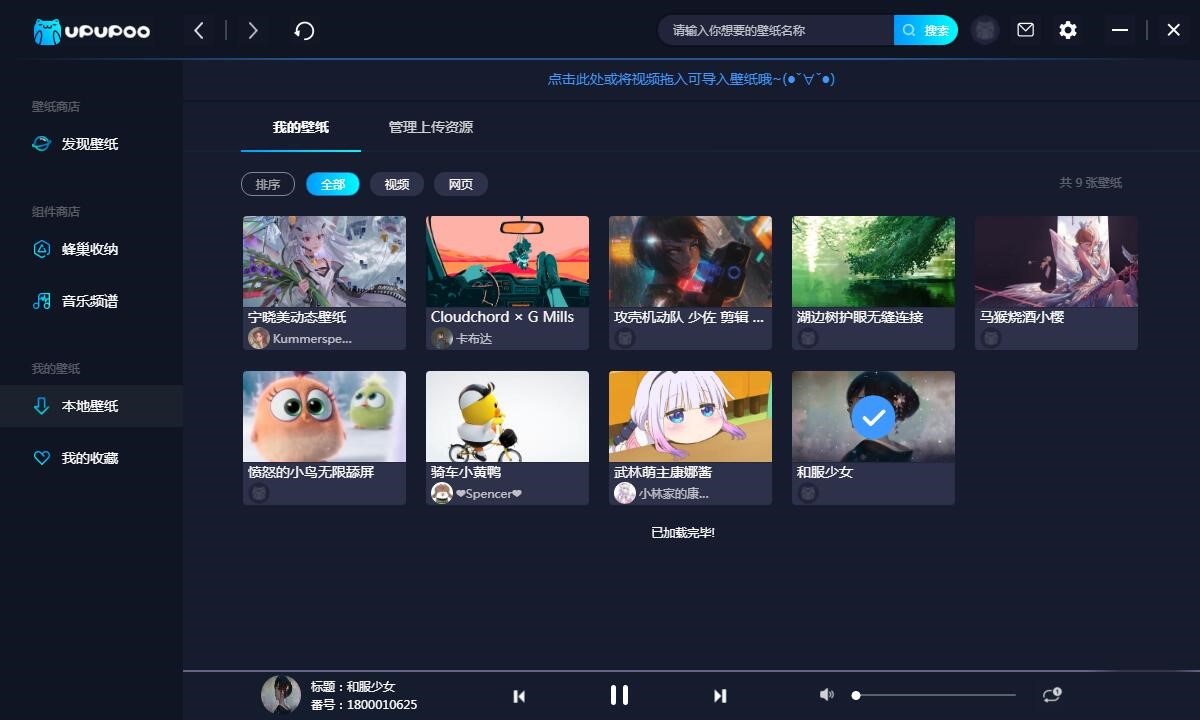Refresh the wallpaper list

point(304,30)
